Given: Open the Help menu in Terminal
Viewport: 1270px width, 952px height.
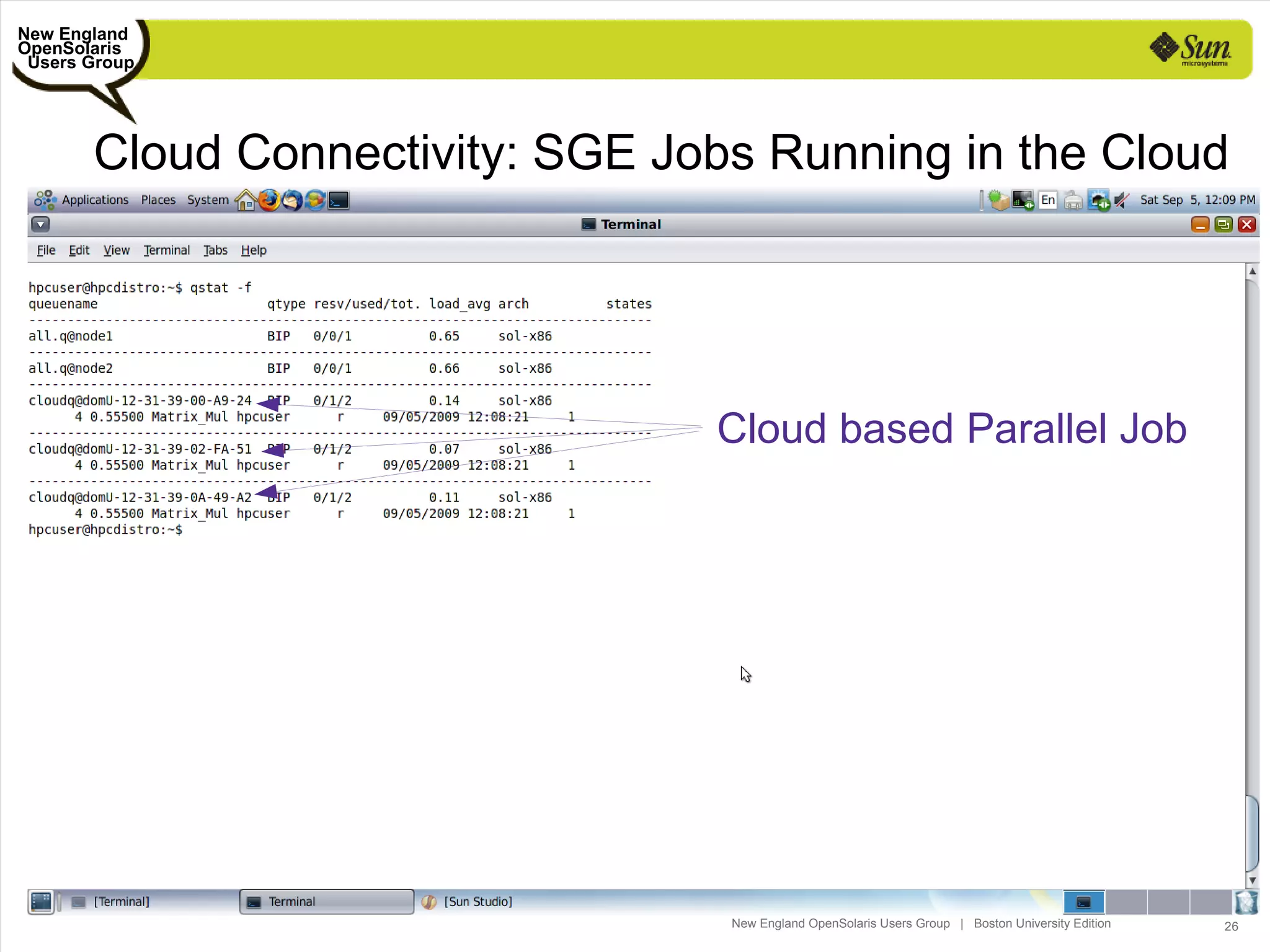Looking at the screenshot, I should pos(254,250).
